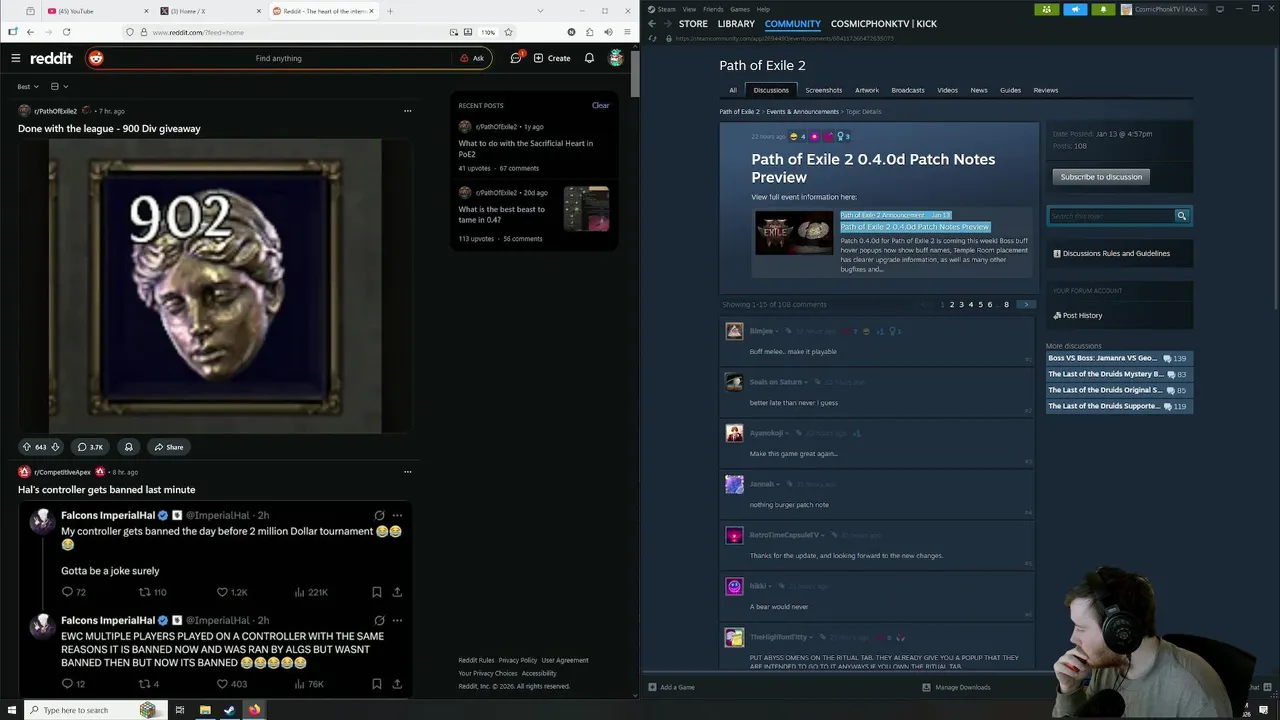Open the Best feed sort dropdown
1280x720 pixels.
tap(28, 87)
